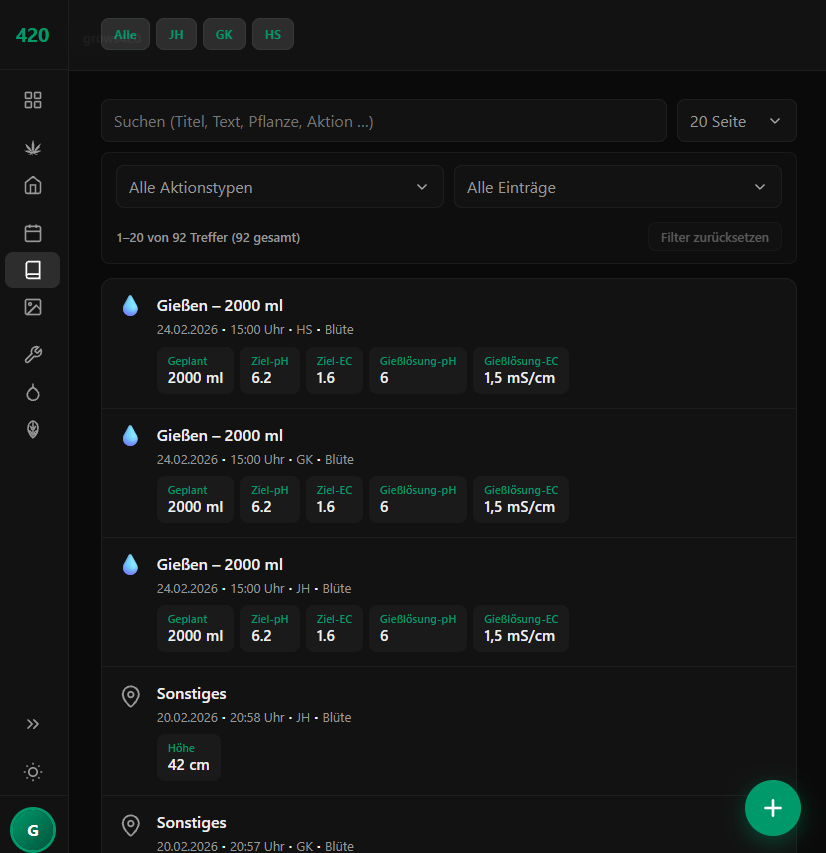The width and height of the screenshot is (826, 853).
Task: Toggle light theme with sun icon
Action: point(33,772)
